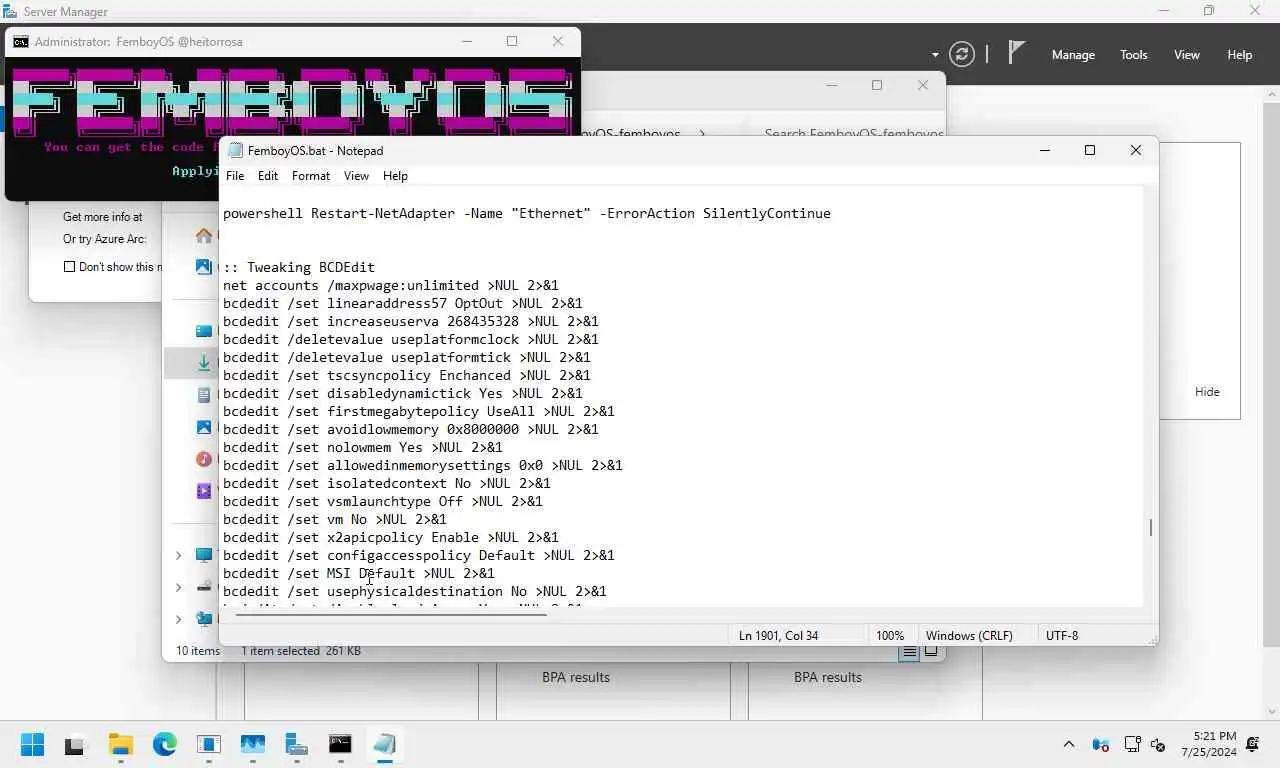
Task: Select Gallery icon in Explorer sidebar
Action: 204,267
